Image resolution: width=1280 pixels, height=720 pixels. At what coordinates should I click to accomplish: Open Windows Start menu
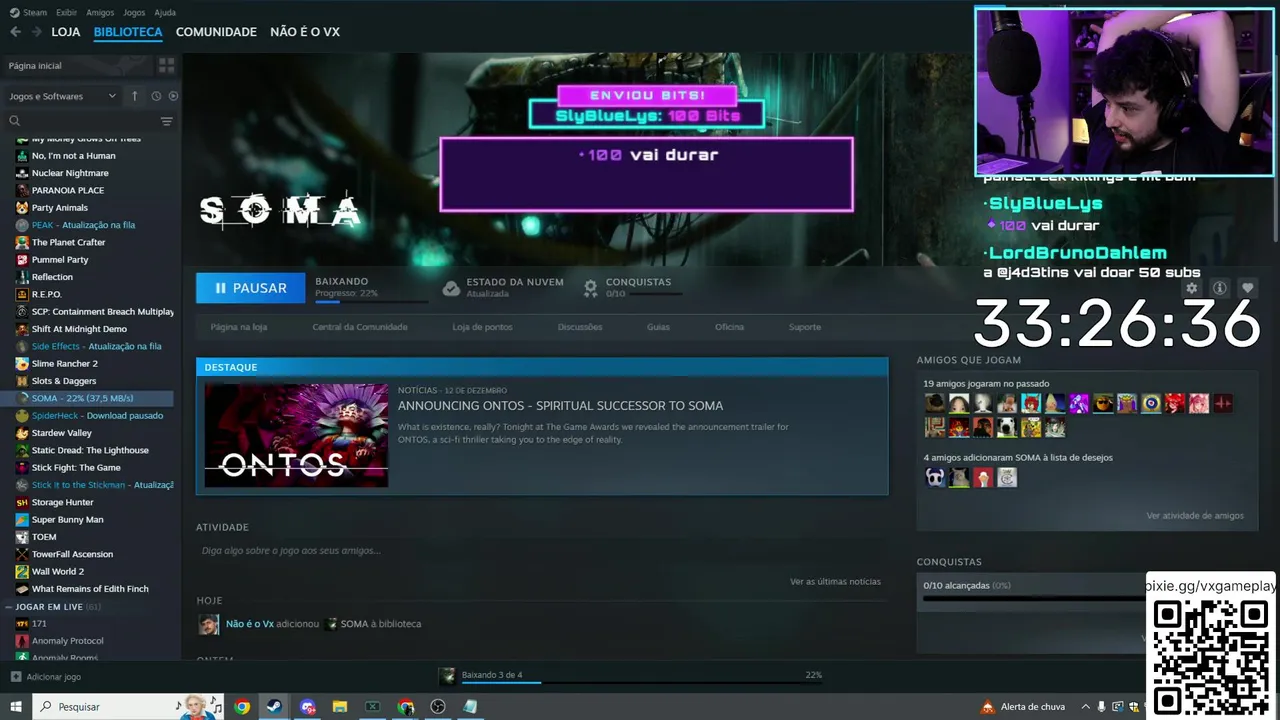pos(16,707)
